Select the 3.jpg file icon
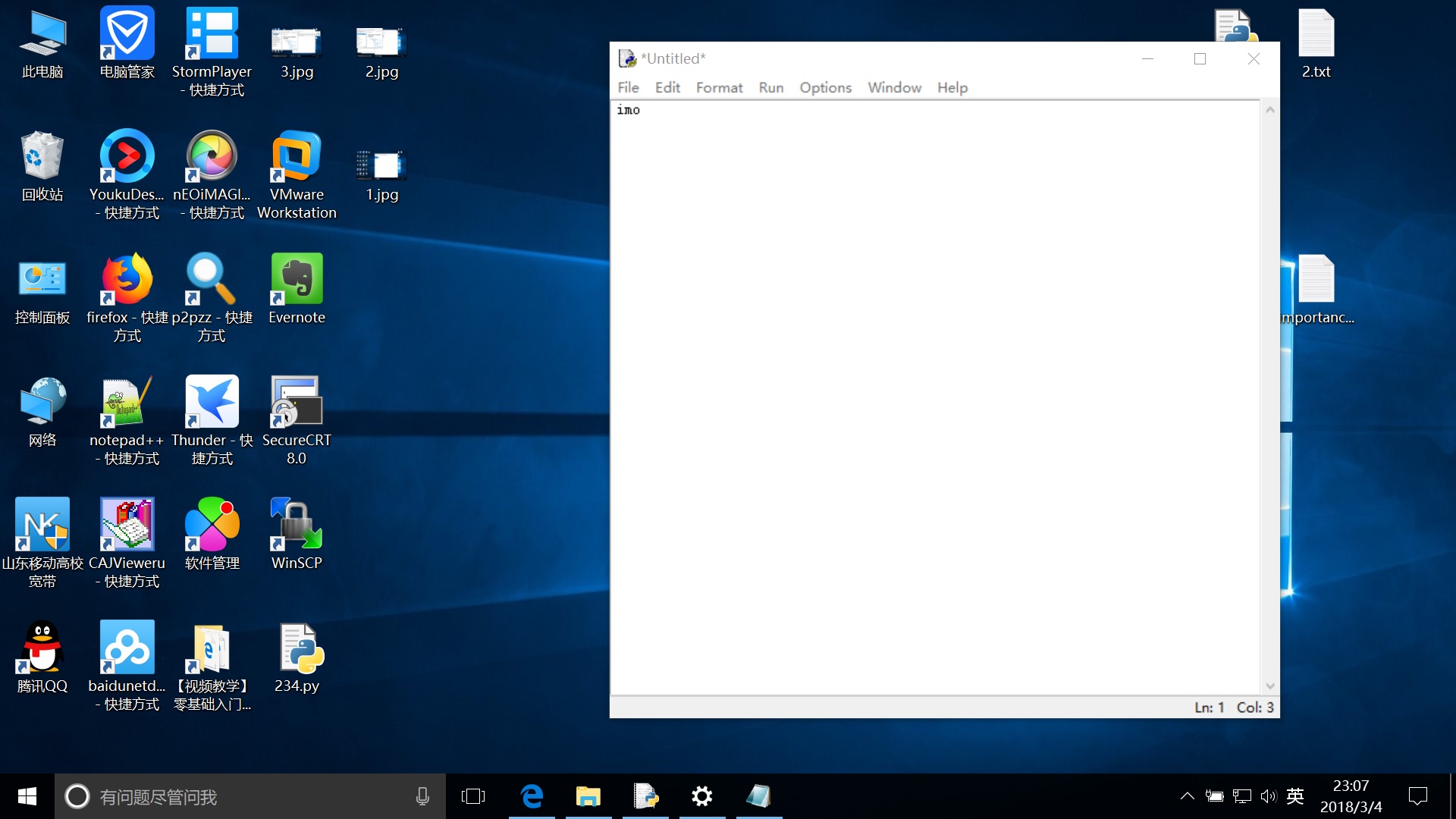The height and width of the screenshot is (819, 1456). [x=297, y=52]
